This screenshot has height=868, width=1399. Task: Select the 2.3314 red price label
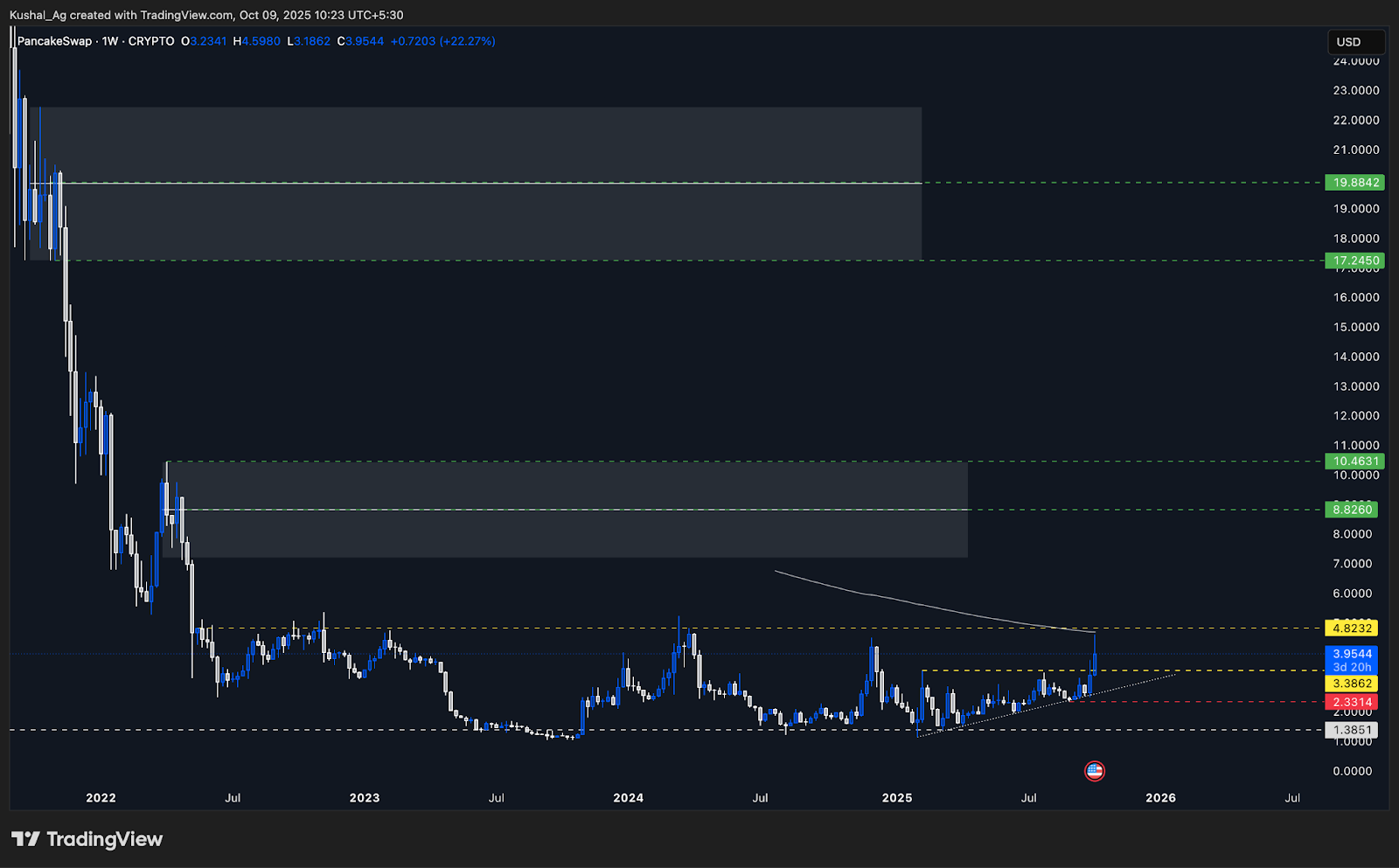coord(1352,702)
